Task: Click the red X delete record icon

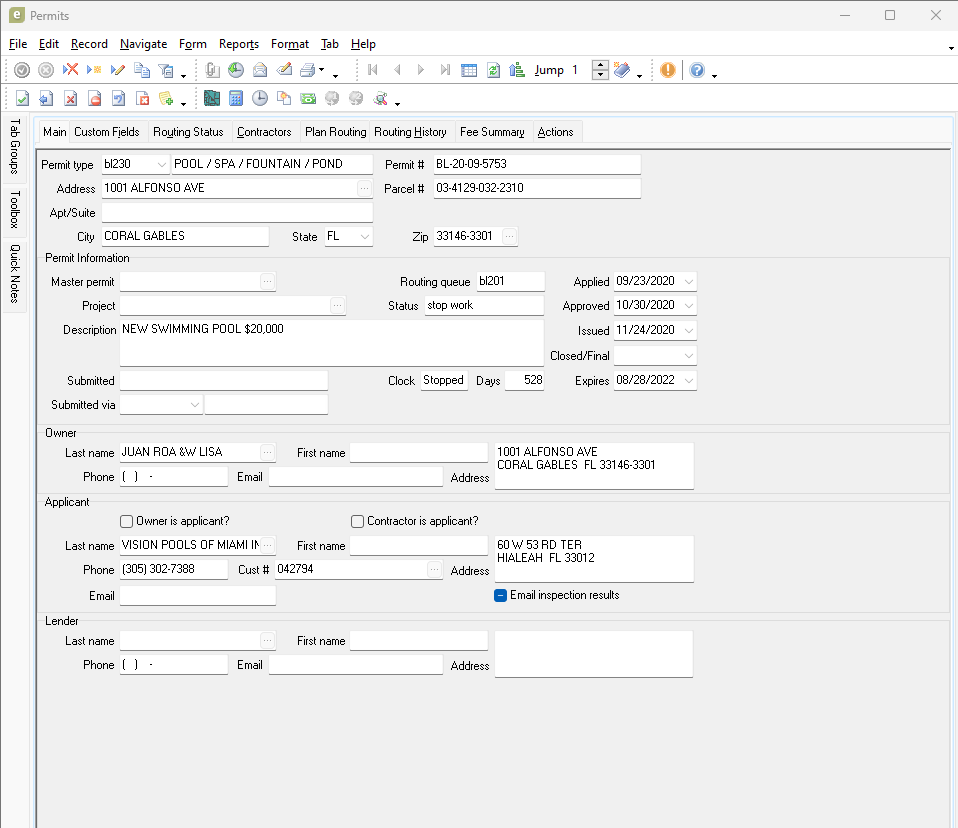Action: (x=70, y=70)
